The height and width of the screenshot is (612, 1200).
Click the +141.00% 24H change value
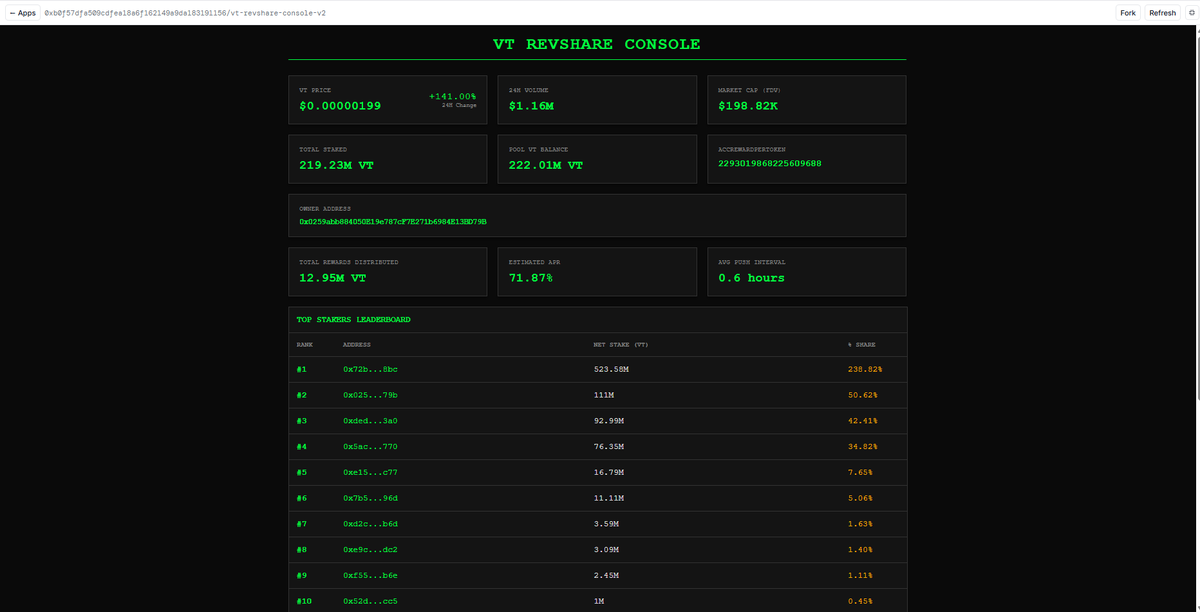pos(452,96)
